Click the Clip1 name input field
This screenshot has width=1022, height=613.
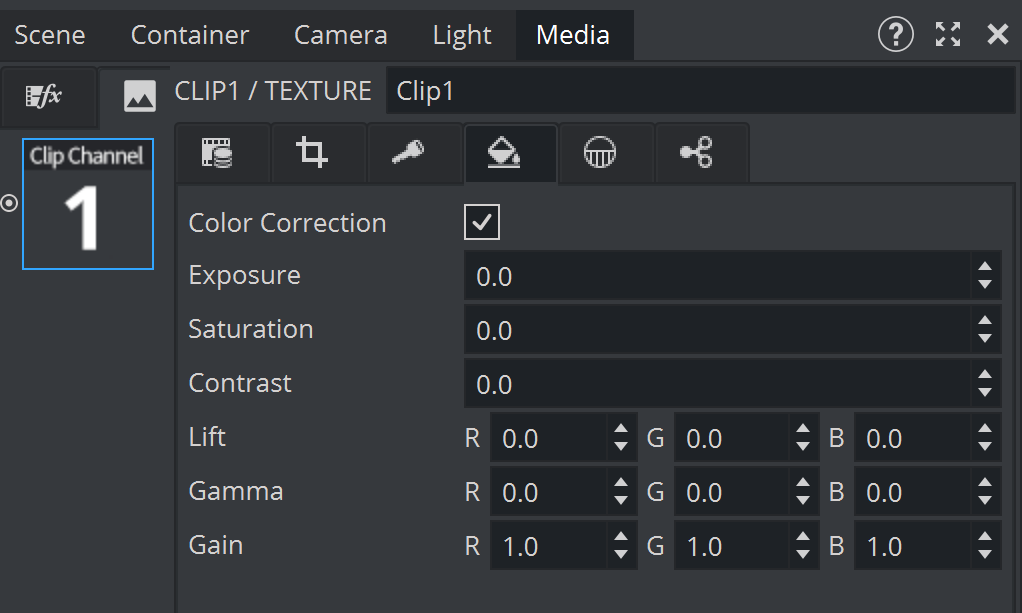point(700,91)
